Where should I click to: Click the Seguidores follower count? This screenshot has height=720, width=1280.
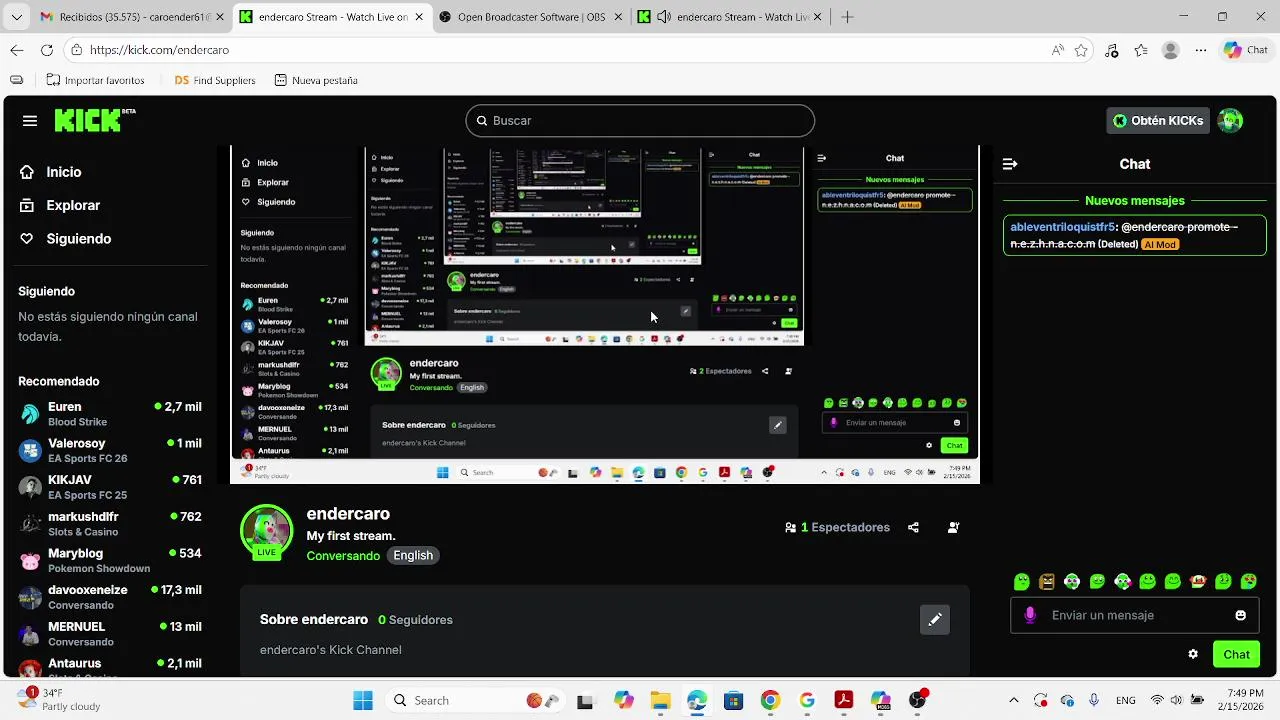point(415,620)
